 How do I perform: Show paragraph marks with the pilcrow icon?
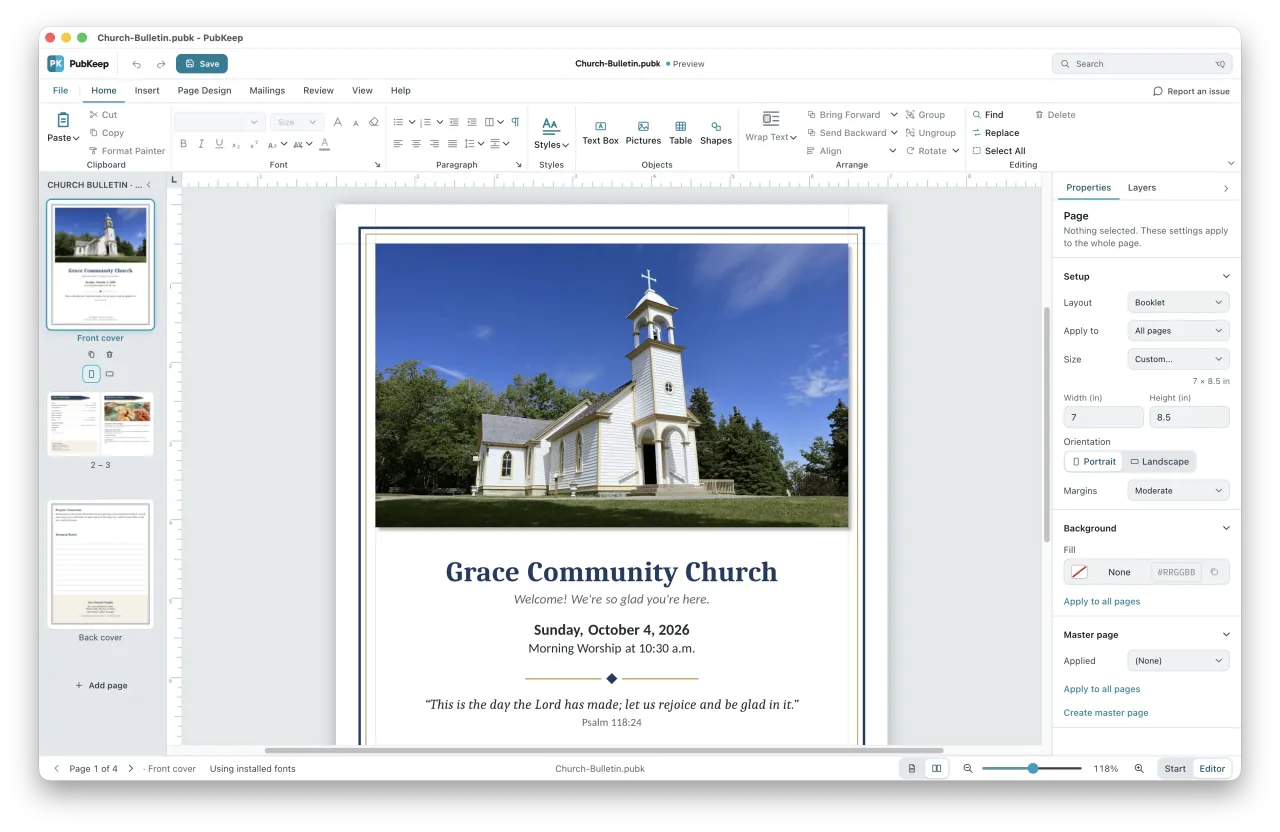(x=515, y=122)
